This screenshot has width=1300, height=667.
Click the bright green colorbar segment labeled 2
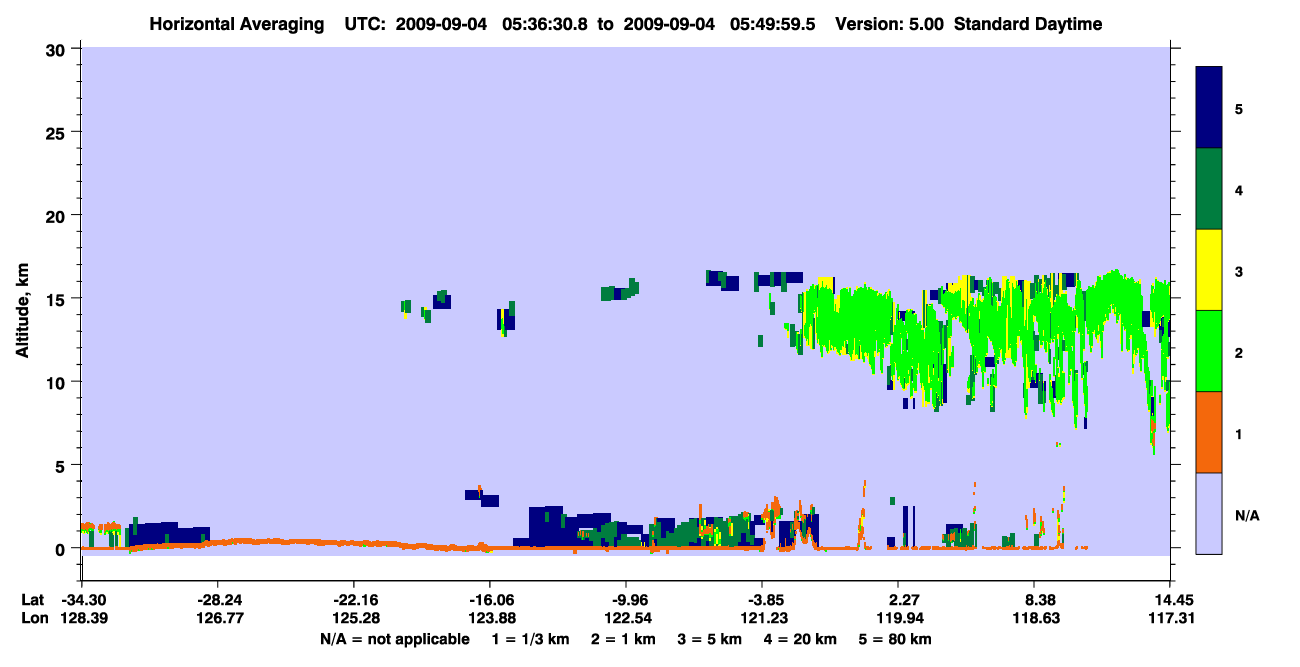tap(1209, 350)
